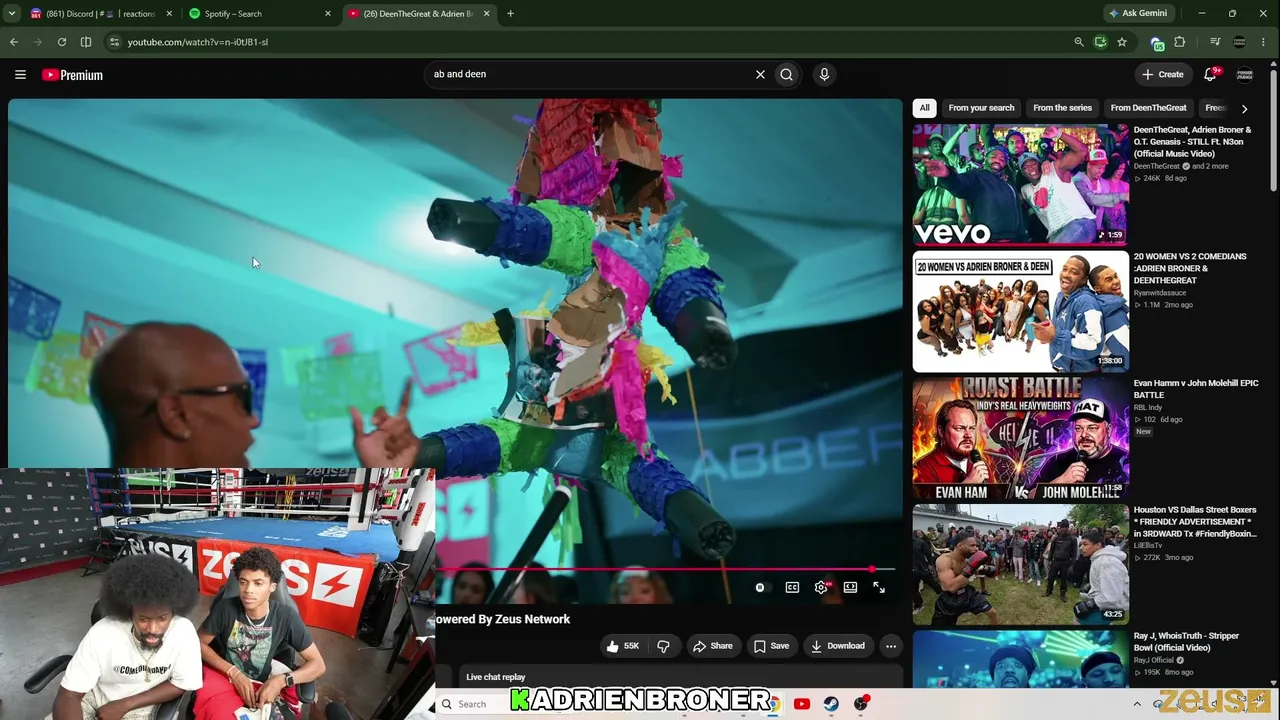
Task: Close the Discord tab
Action: 169,14
